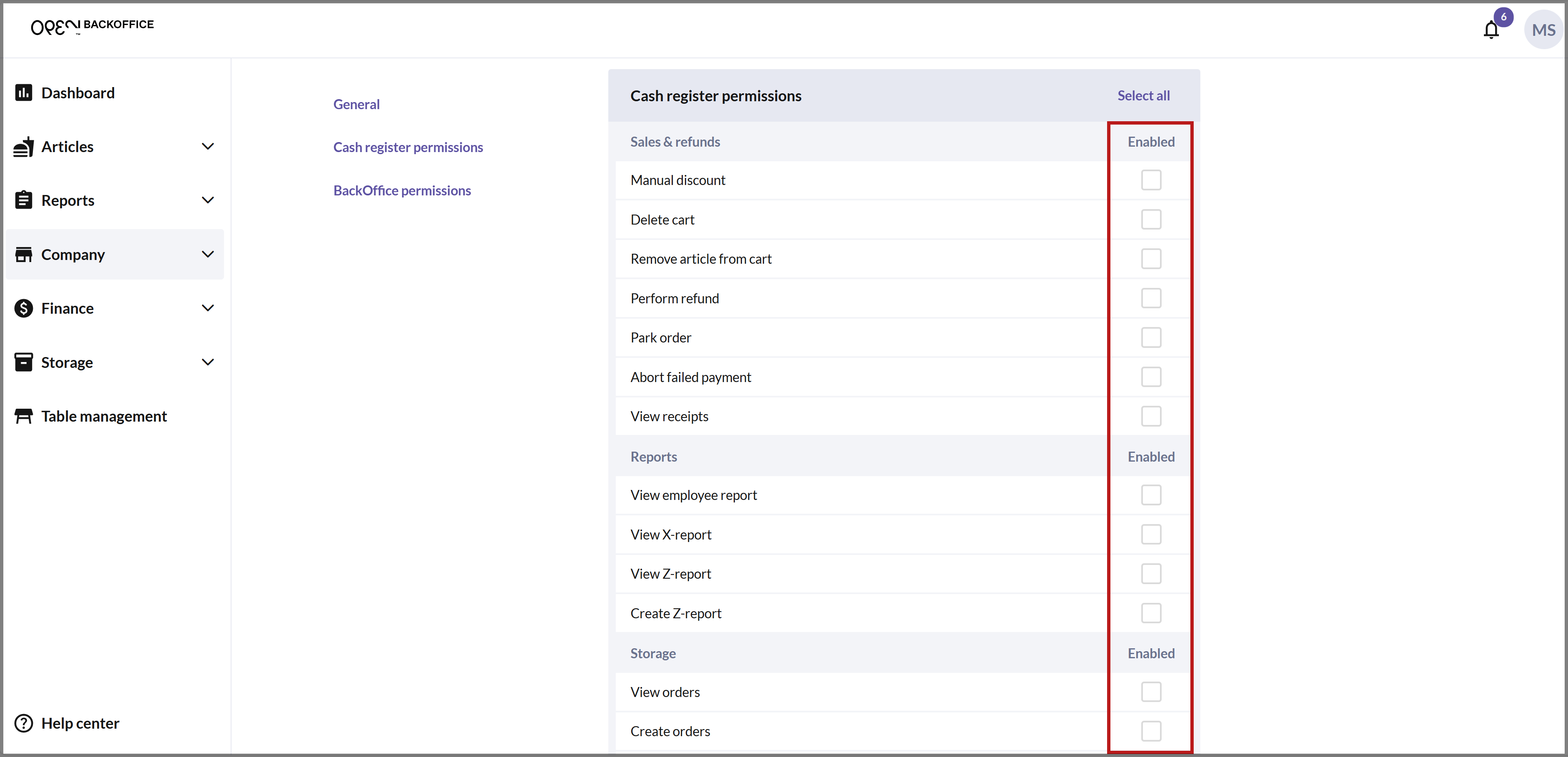Image resolution: width=1568 pixels, height=757 pixels.
Task: Open the MS user avatar menu
Action: coord(1543,30)
